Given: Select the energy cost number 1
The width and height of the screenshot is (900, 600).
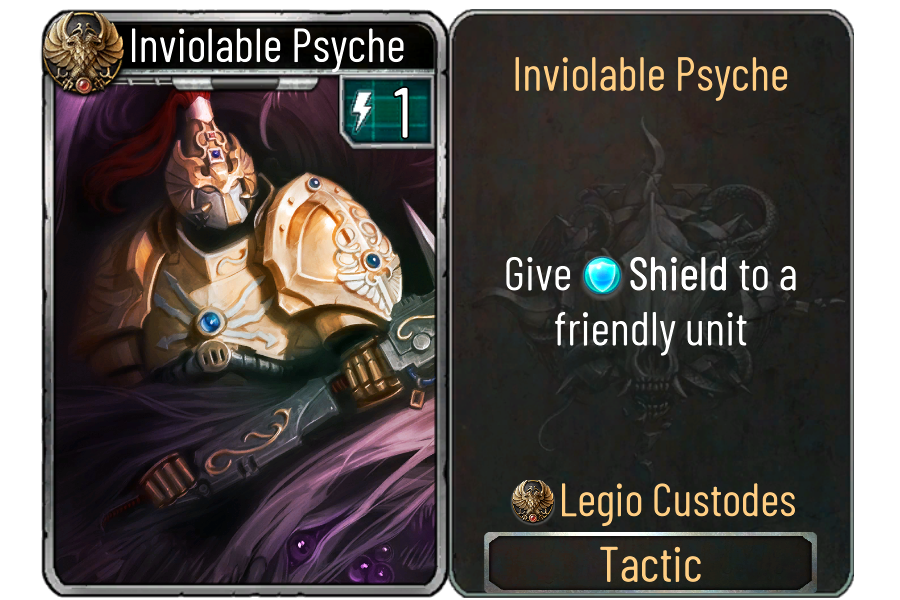Looking at the screenshot, I should (404, 111).
